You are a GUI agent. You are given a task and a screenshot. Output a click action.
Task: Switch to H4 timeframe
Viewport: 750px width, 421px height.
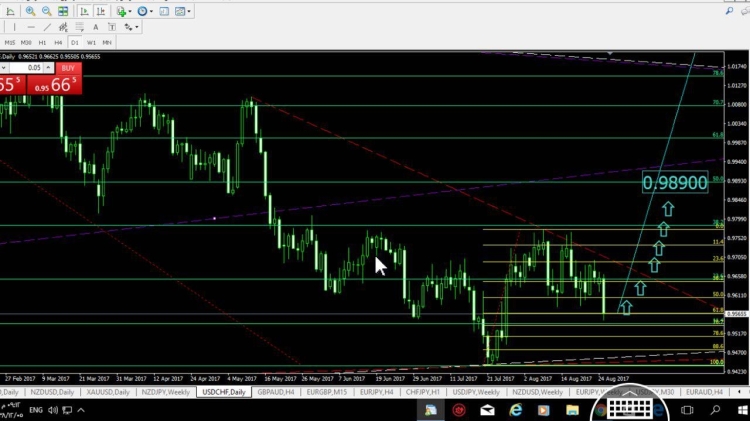(58, 43)
